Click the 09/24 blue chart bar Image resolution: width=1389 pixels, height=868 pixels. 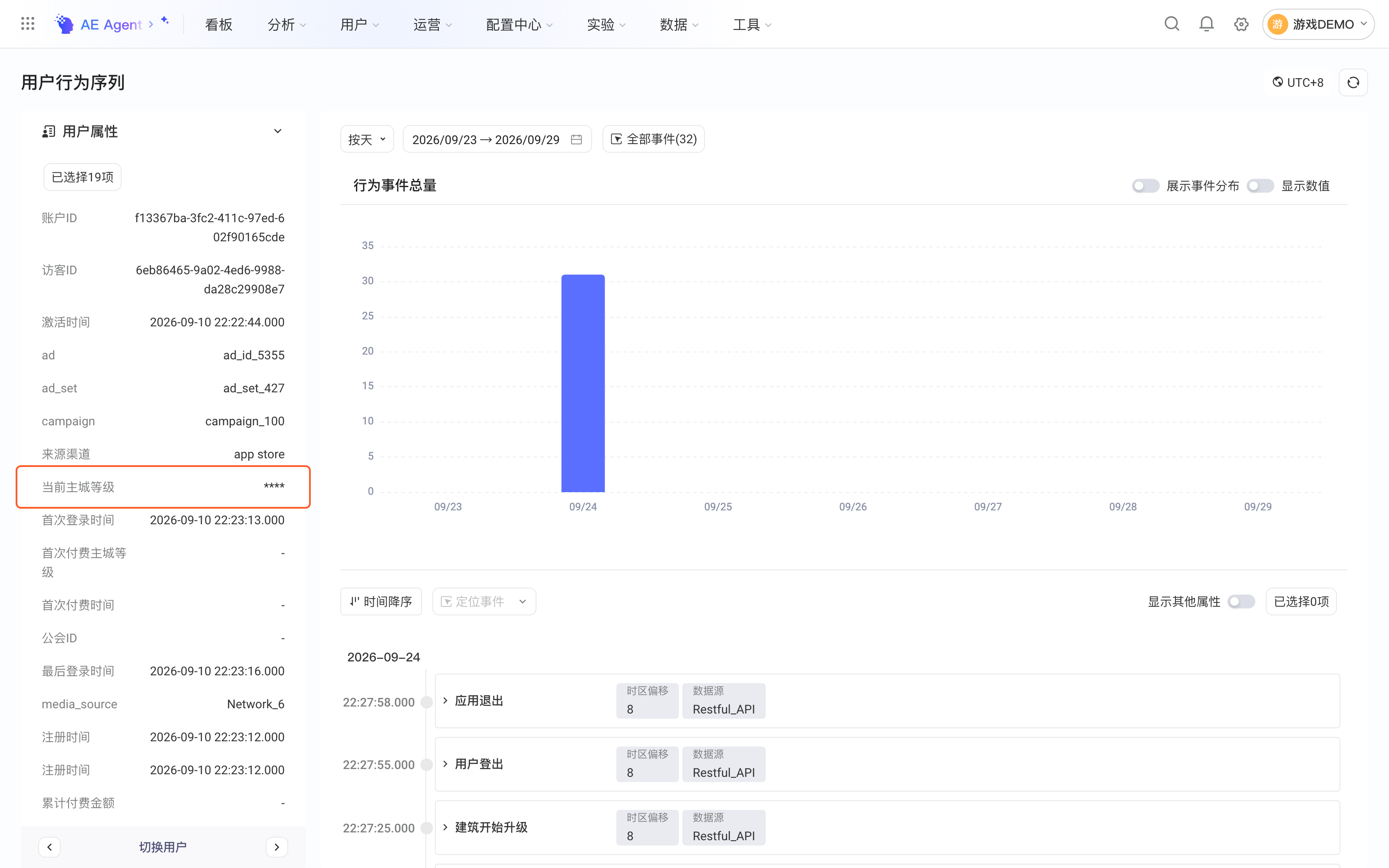pyautogui.click(x=583, y=383)
